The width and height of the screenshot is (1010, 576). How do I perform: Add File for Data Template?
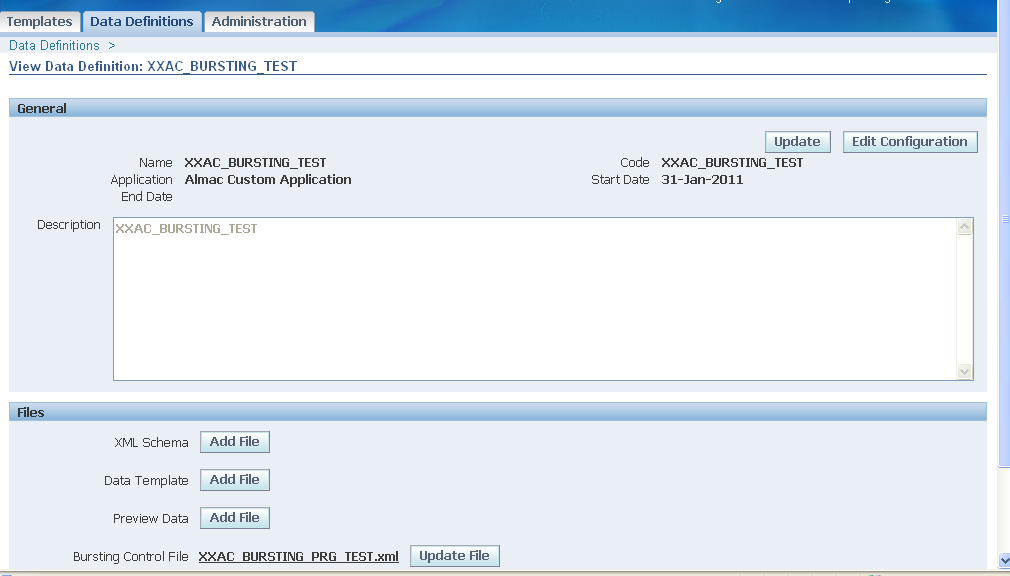[234, 480]
